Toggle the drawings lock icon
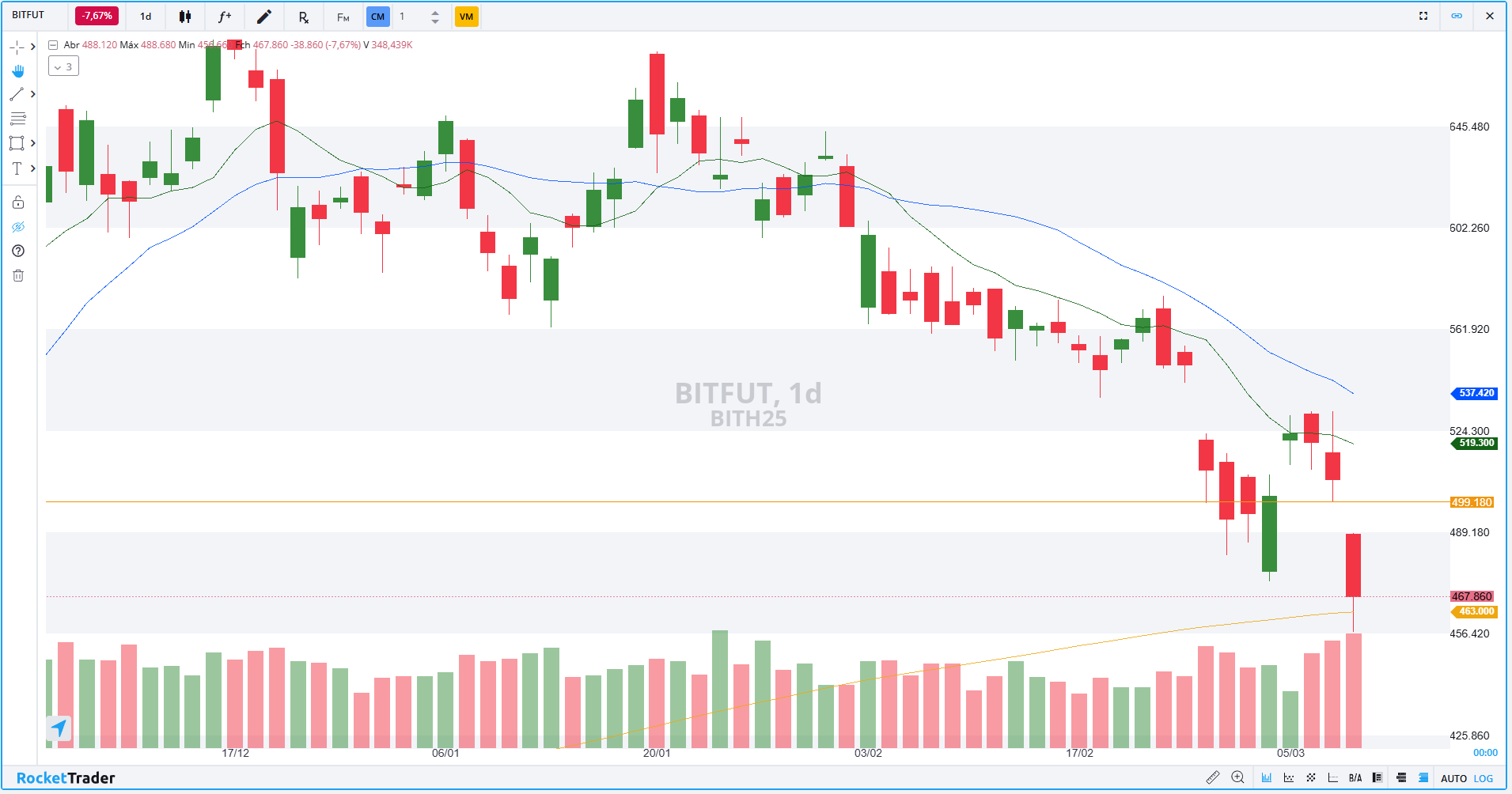1512x794 pixels. pos(18,202)
